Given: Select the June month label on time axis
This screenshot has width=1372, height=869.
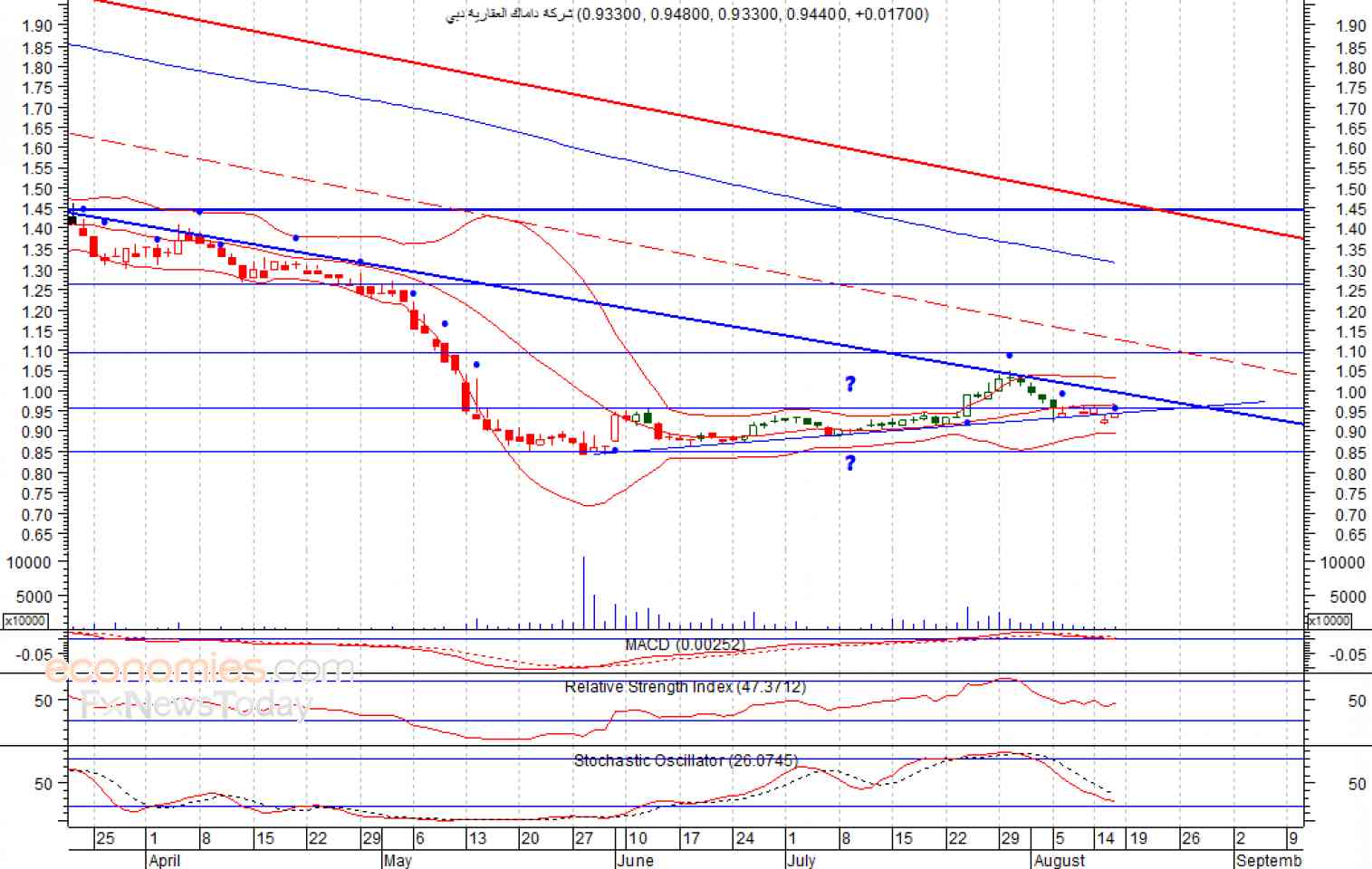Looking at the screenshot, I should (634, 860).
